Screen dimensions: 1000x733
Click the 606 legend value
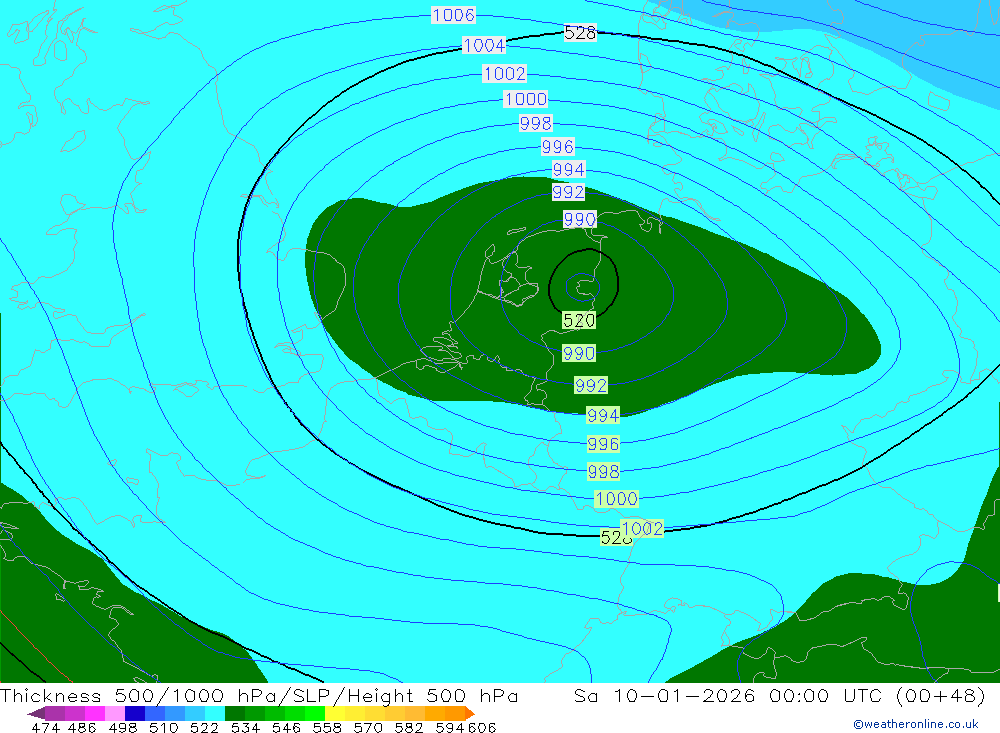pyautogui.click(x=482, y=727)
